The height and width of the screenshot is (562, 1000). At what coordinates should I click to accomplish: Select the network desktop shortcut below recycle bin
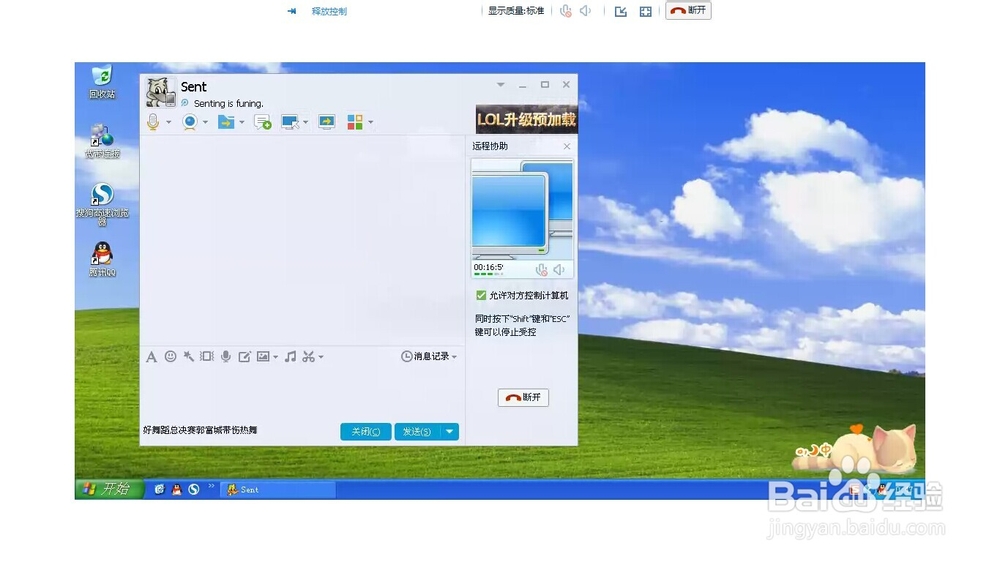click(103, 141)
